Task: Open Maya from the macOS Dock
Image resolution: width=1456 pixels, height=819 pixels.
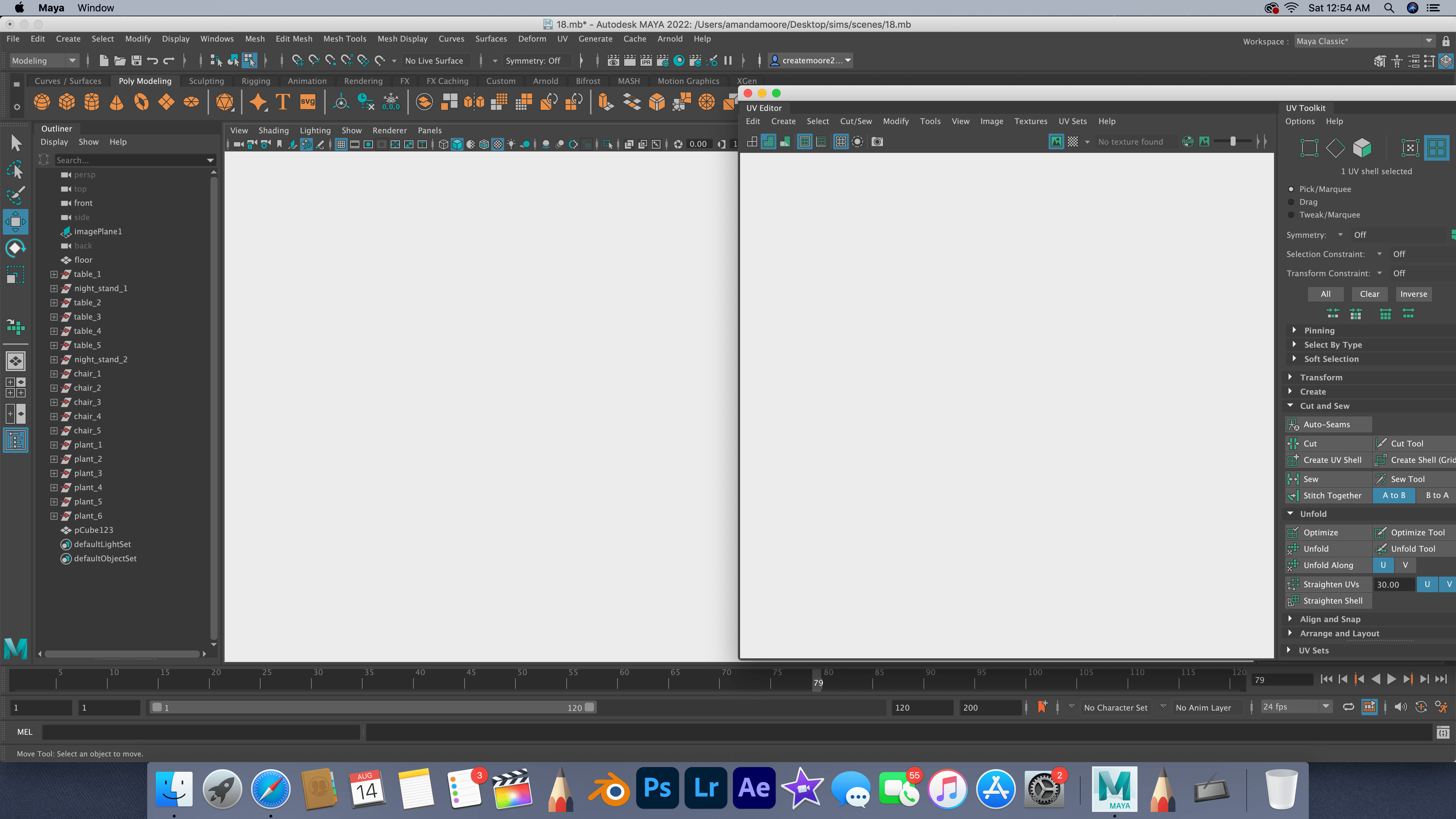Action: point(1115,788)
